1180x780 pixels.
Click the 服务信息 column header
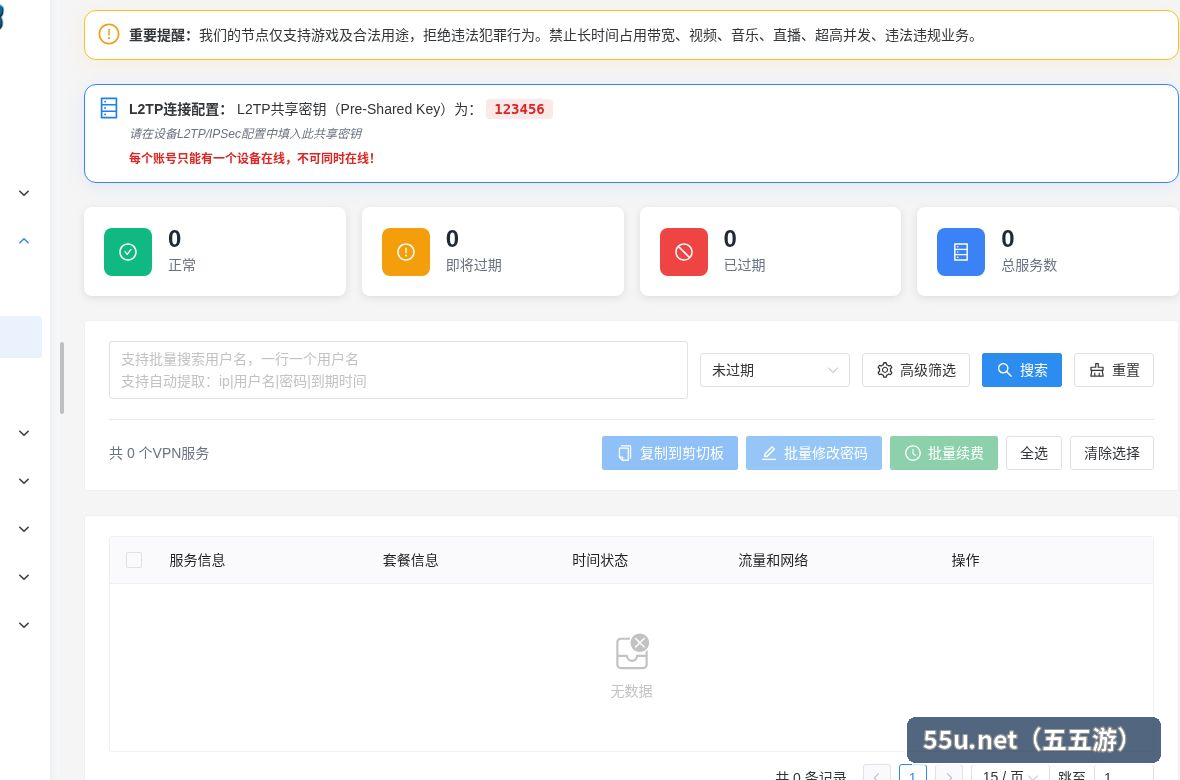[197, 560]
